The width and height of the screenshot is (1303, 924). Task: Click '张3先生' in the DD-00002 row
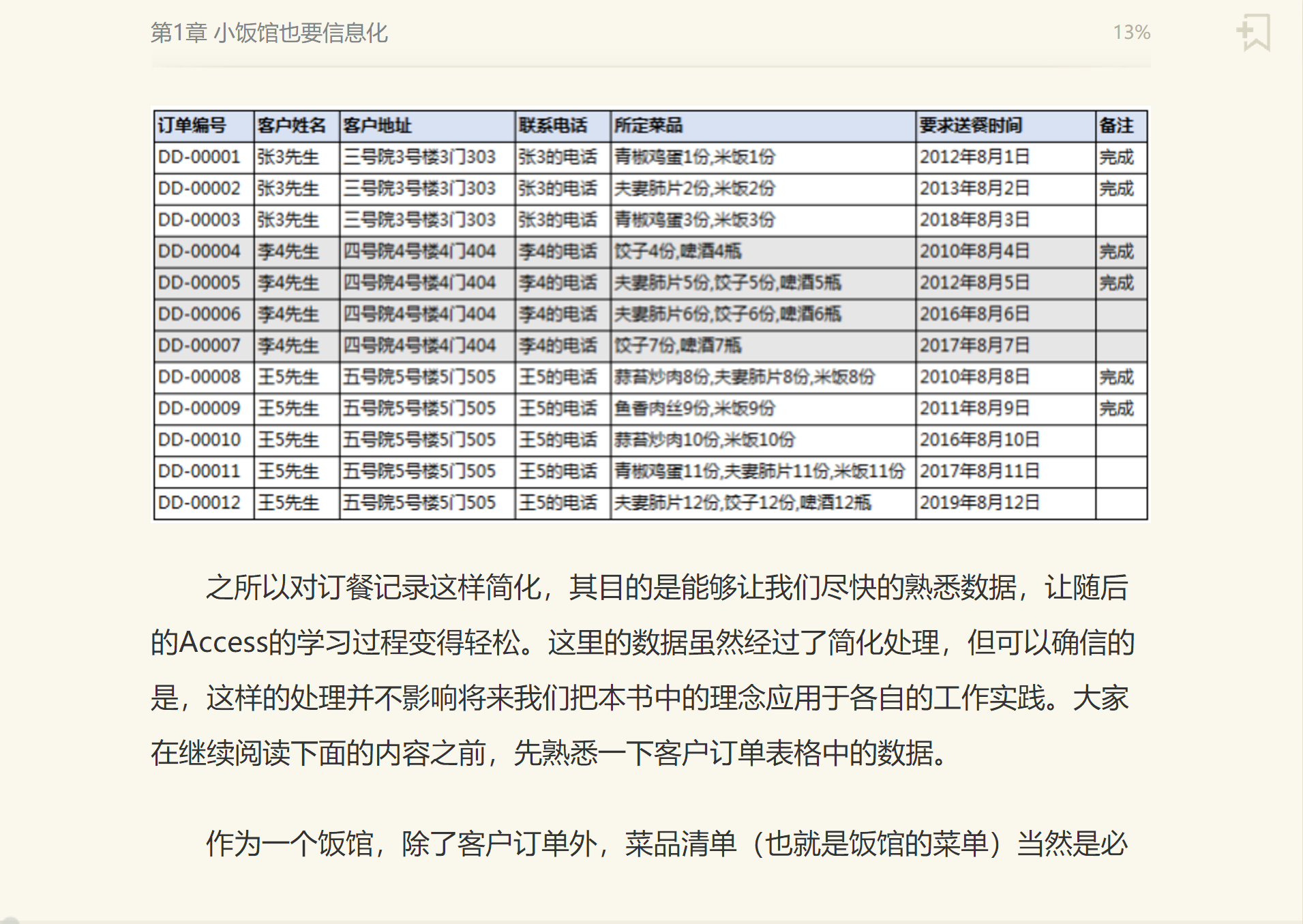pos(288,188)
